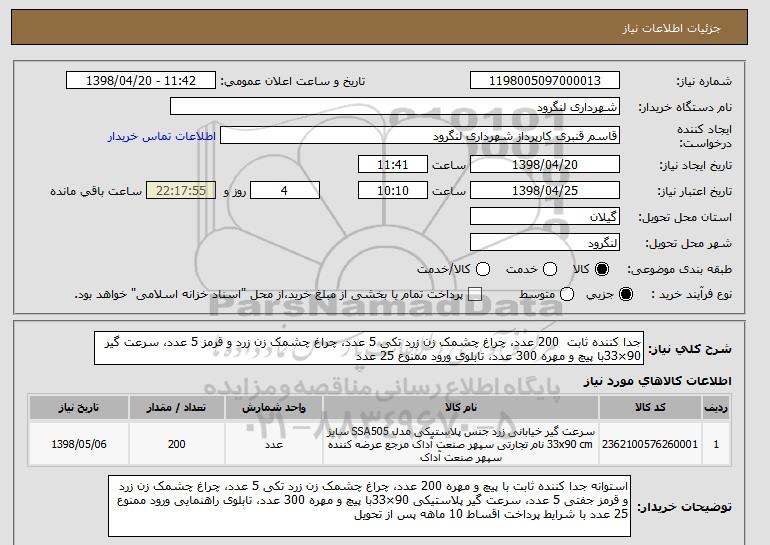Click the quantity cell 200
This screenshot has height=545, width=770.
[177, 444]
